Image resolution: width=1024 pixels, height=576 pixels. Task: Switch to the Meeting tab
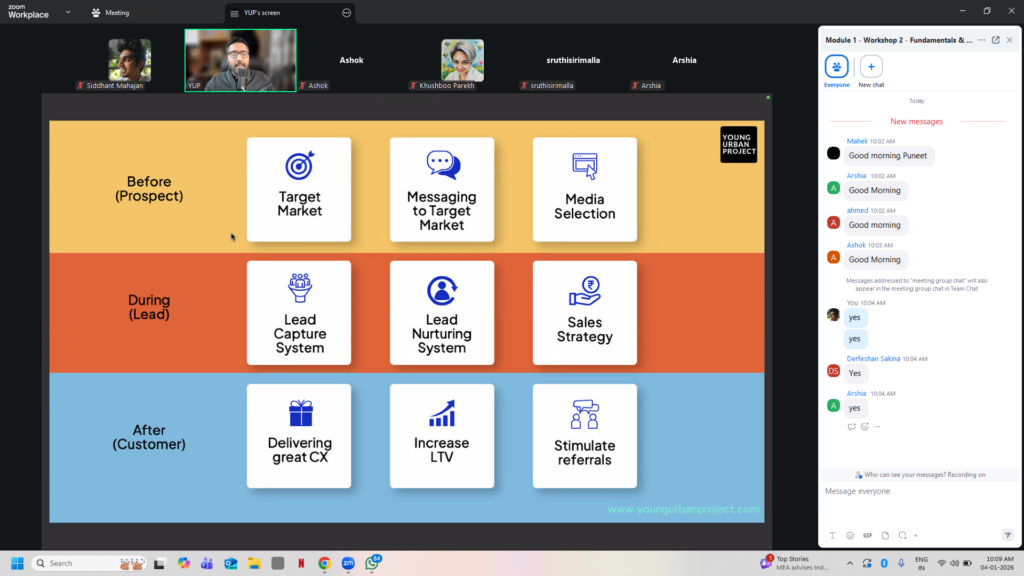(110, 13)
